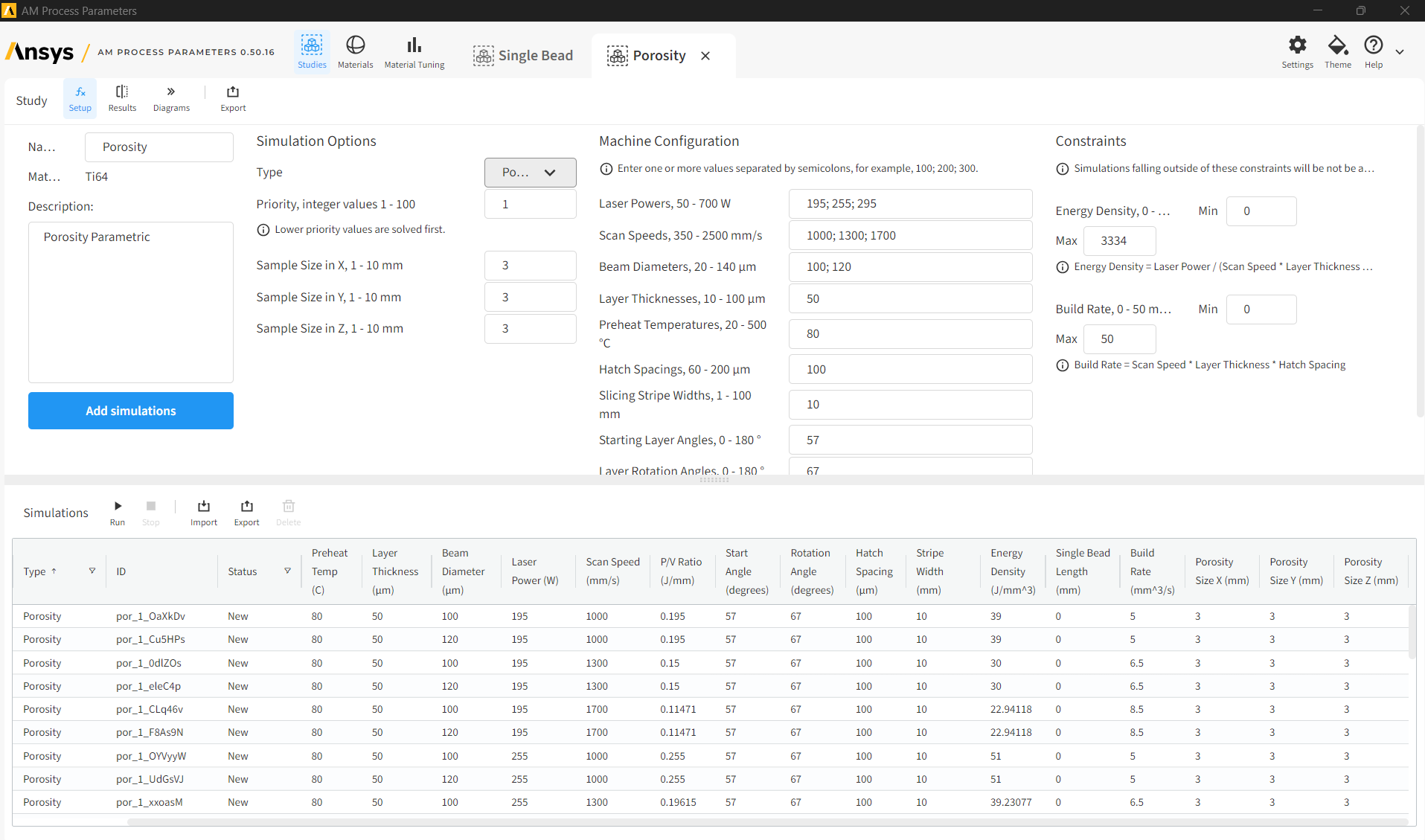Filter the Type column
Viewport: 1425px width, 840px height.
92,571
